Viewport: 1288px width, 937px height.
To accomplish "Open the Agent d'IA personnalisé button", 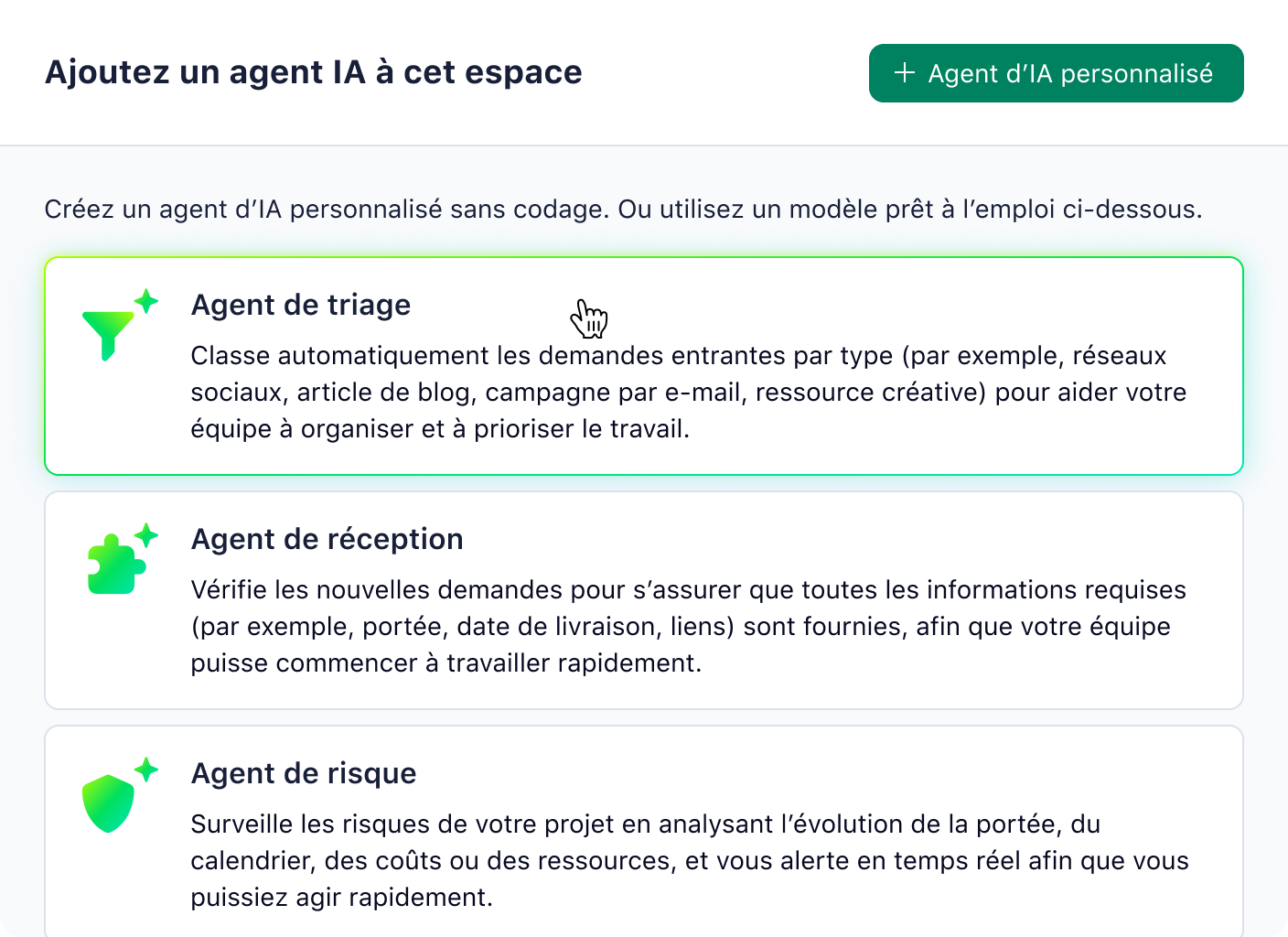I will click(x=1057, y=73).
